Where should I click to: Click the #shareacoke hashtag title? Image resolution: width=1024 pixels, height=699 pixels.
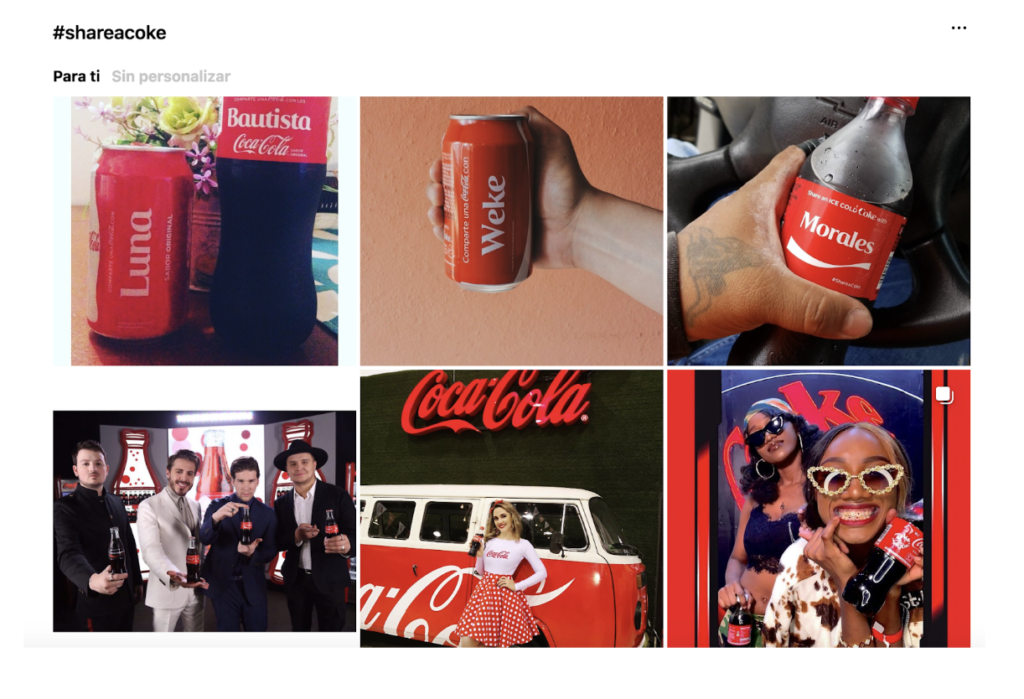pyautogui.click(x=109, y=33)
